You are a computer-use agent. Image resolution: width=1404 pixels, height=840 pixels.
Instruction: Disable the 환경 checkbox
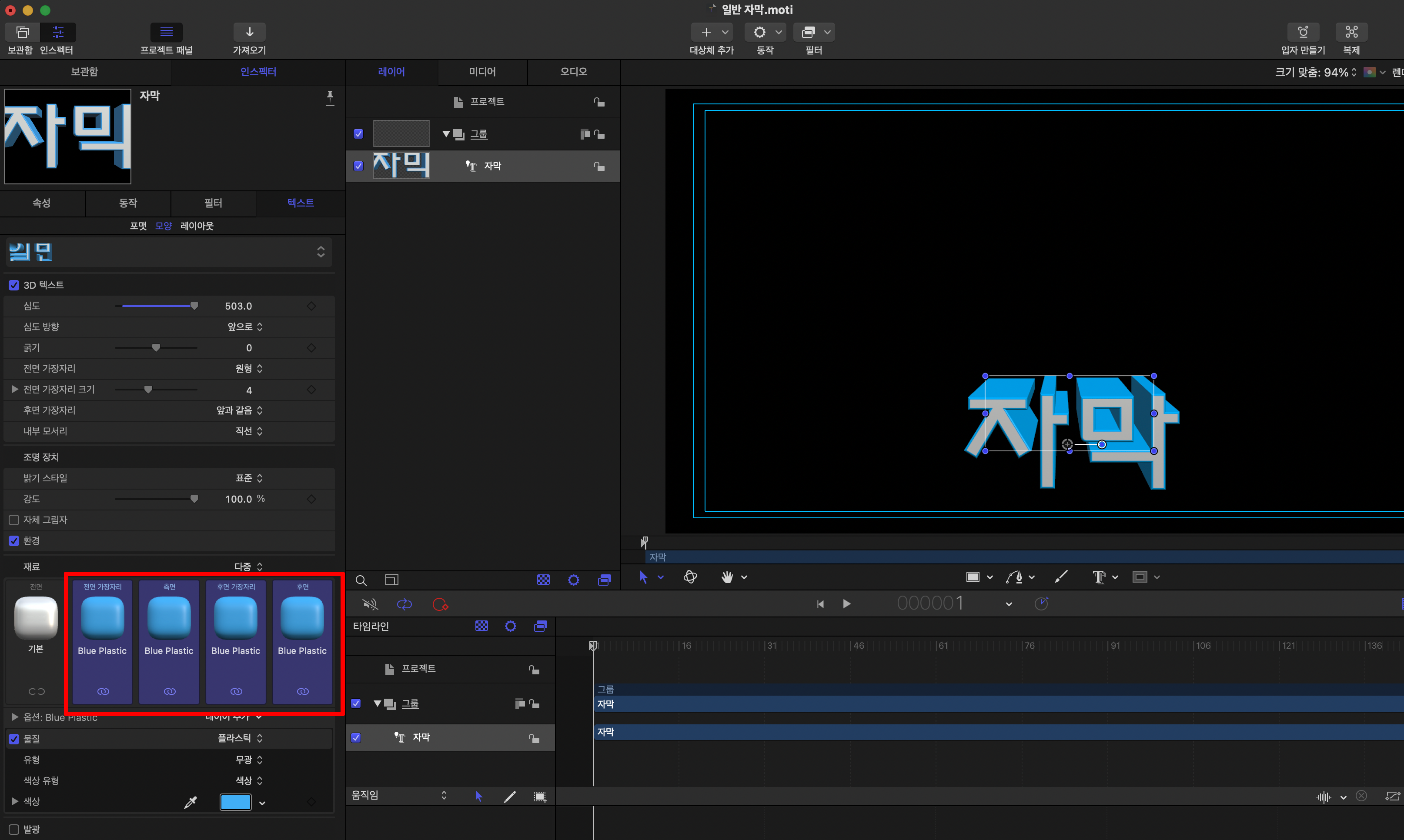pyautogui.click(x=14, y=540)
